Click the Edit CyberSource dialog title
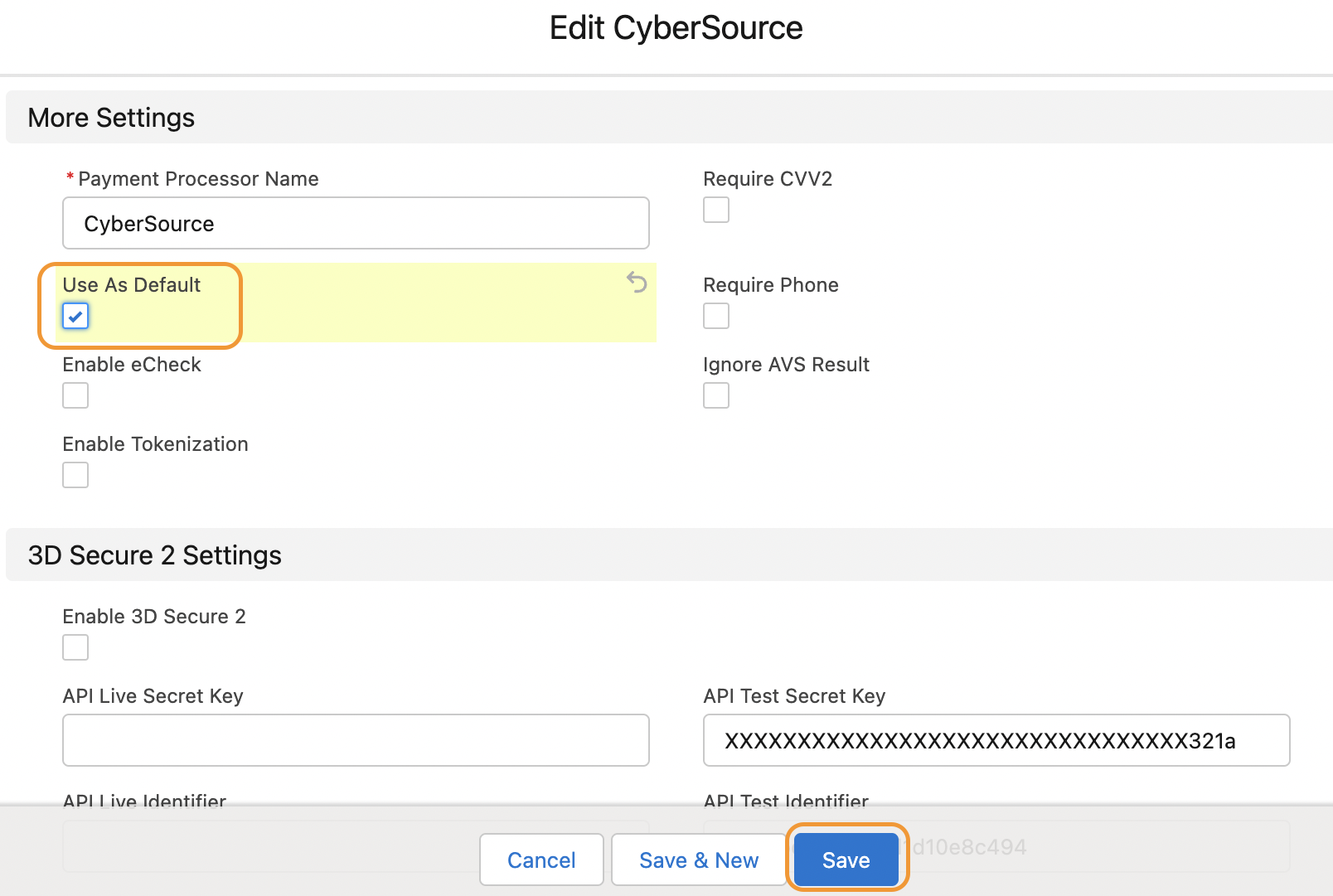 pyautogui.click(x=676, y=28)
